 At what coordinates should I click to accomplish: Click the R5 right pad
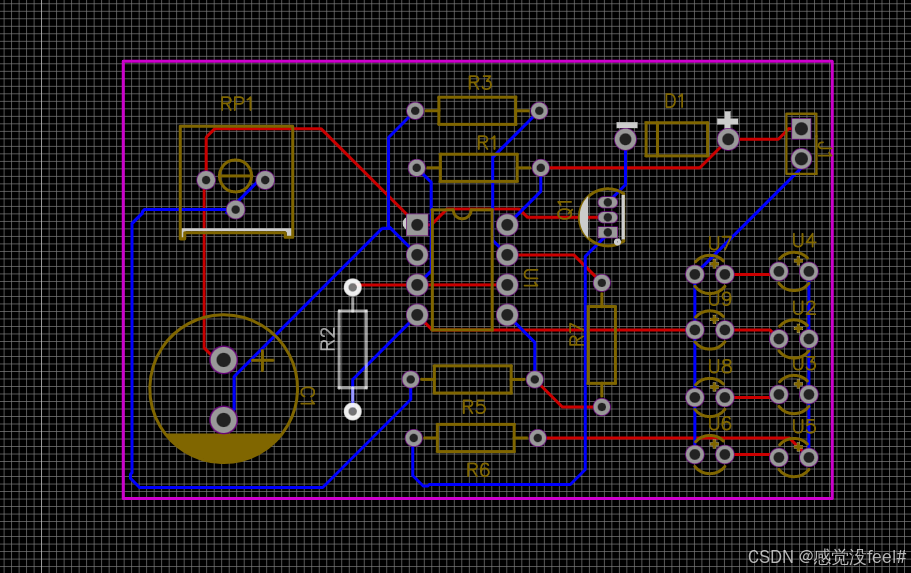[x=535, y=379]
